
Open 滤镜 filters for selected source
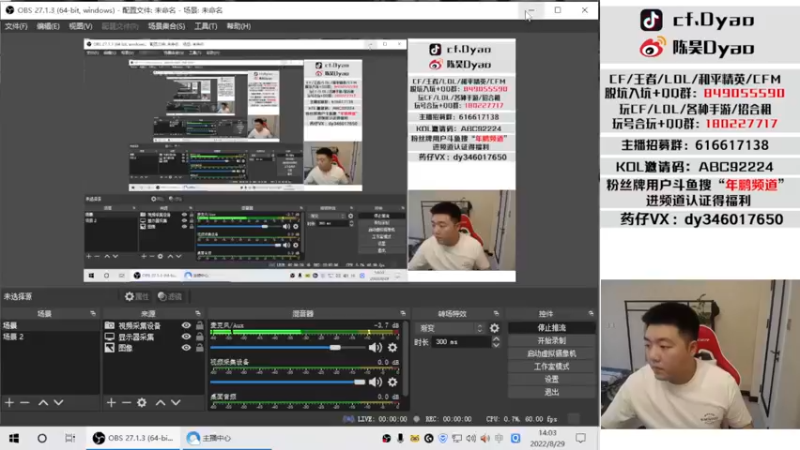tap(170, 296)
